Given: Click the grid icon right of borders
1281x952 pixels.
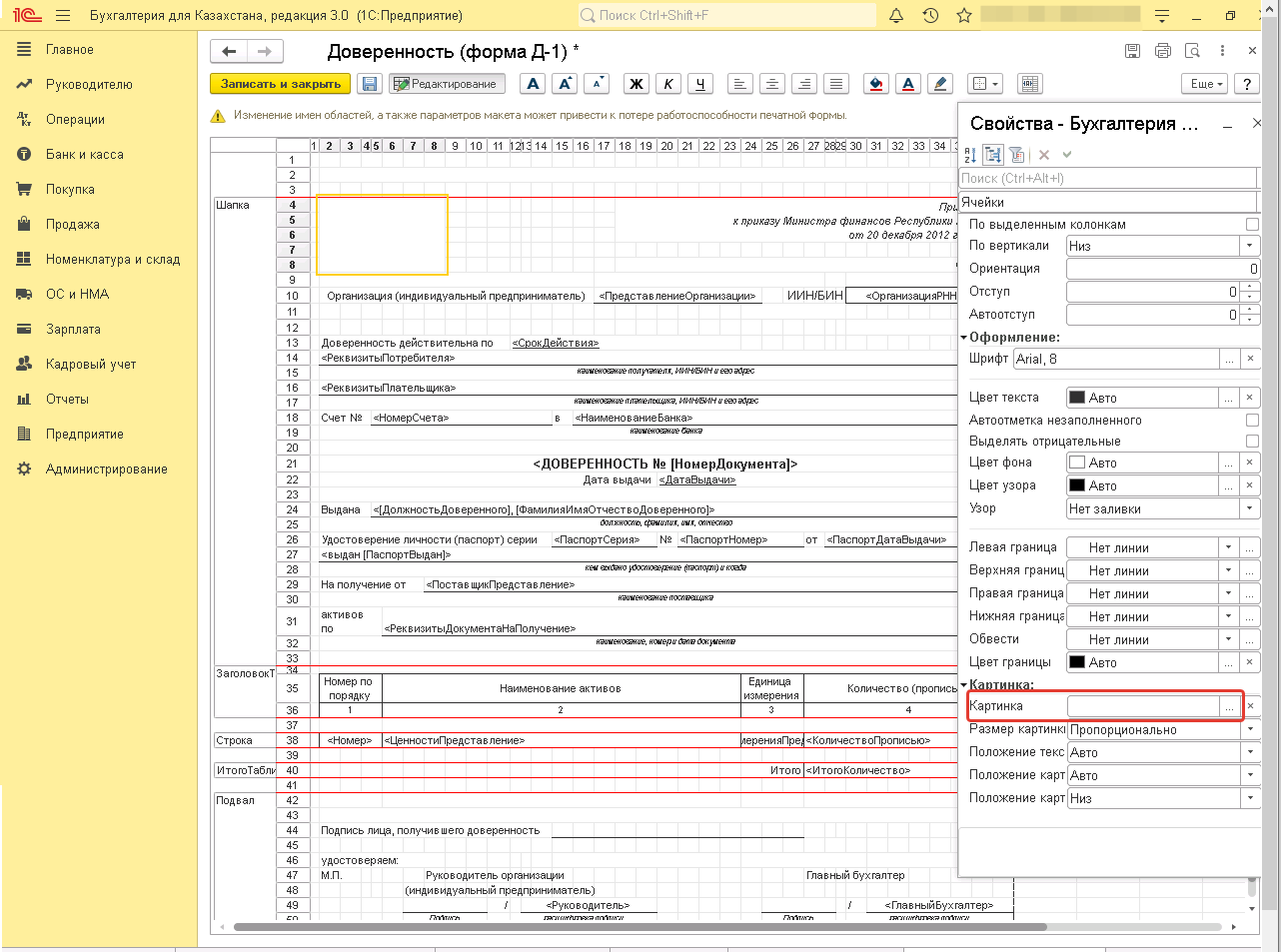Looking at the screenshot, I should pos(1030,84).
